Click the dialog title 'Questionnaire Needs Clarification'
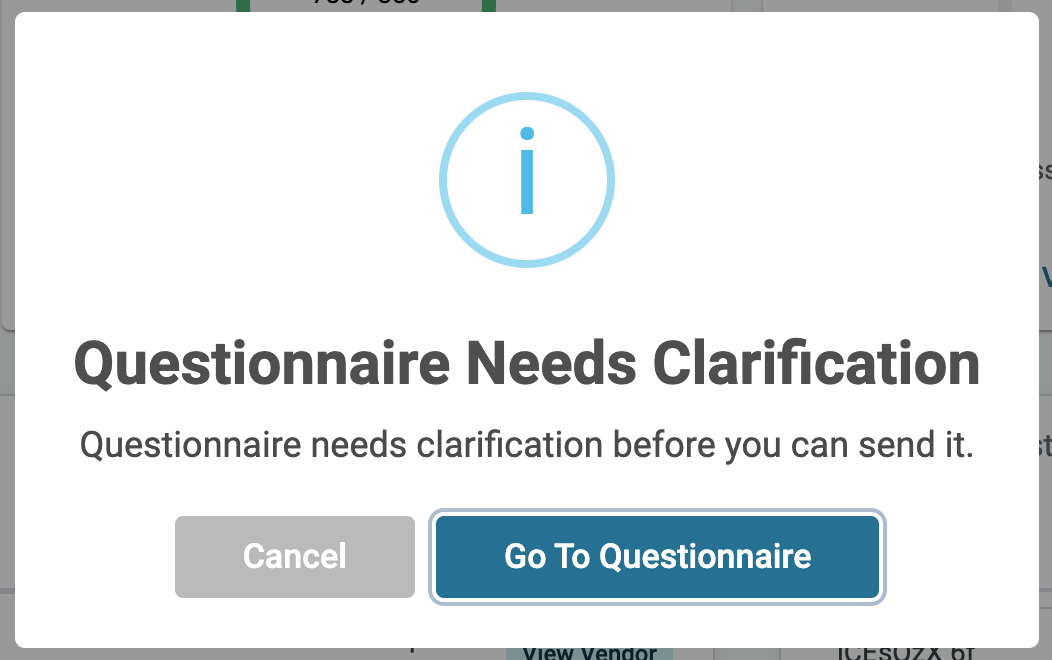This screenshot has height=660, width=1052. pos(527,363)
